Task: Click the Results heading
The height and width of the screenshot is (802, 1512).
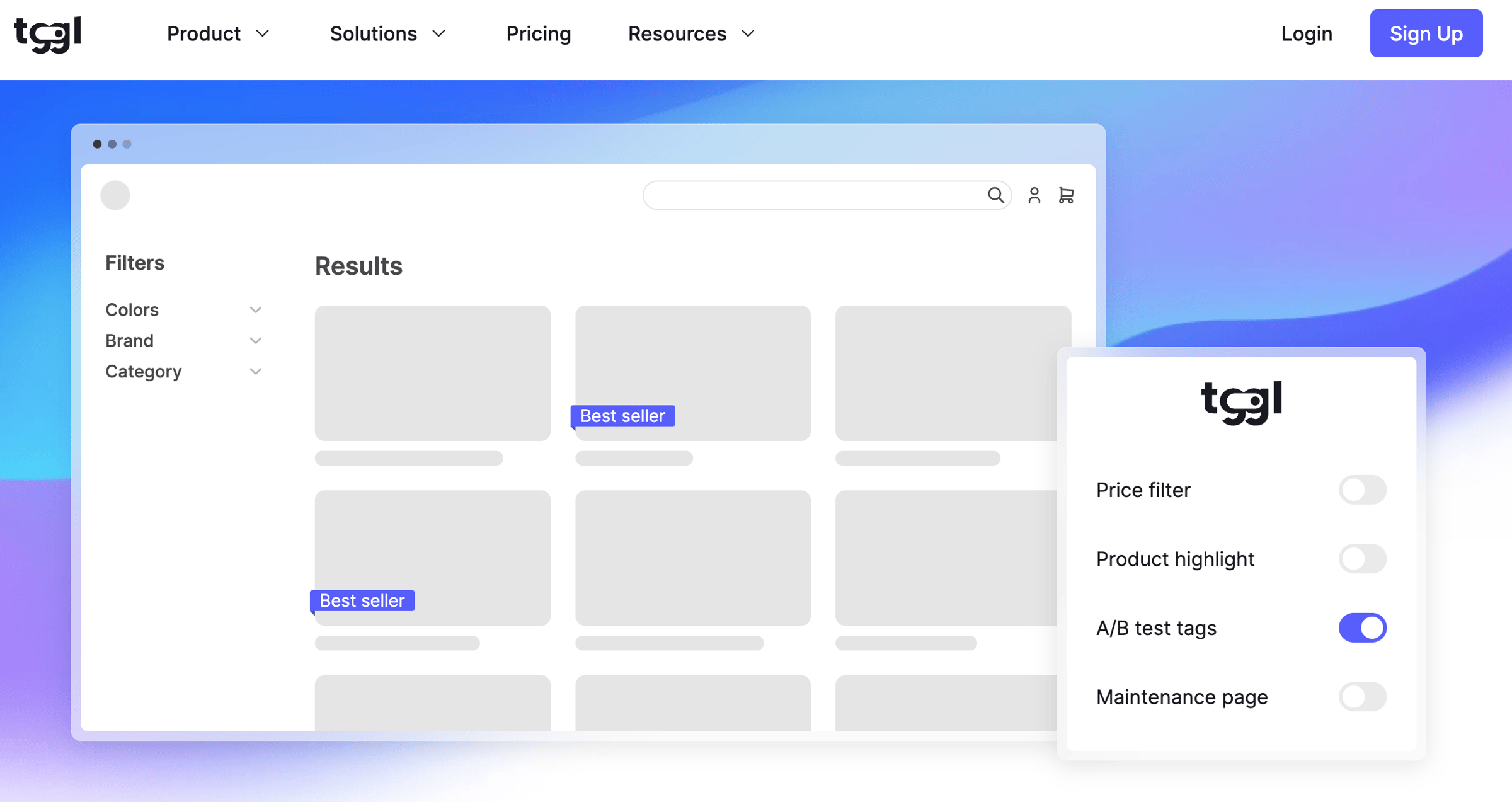Action: pyautogui.click(x=358, y=266)
